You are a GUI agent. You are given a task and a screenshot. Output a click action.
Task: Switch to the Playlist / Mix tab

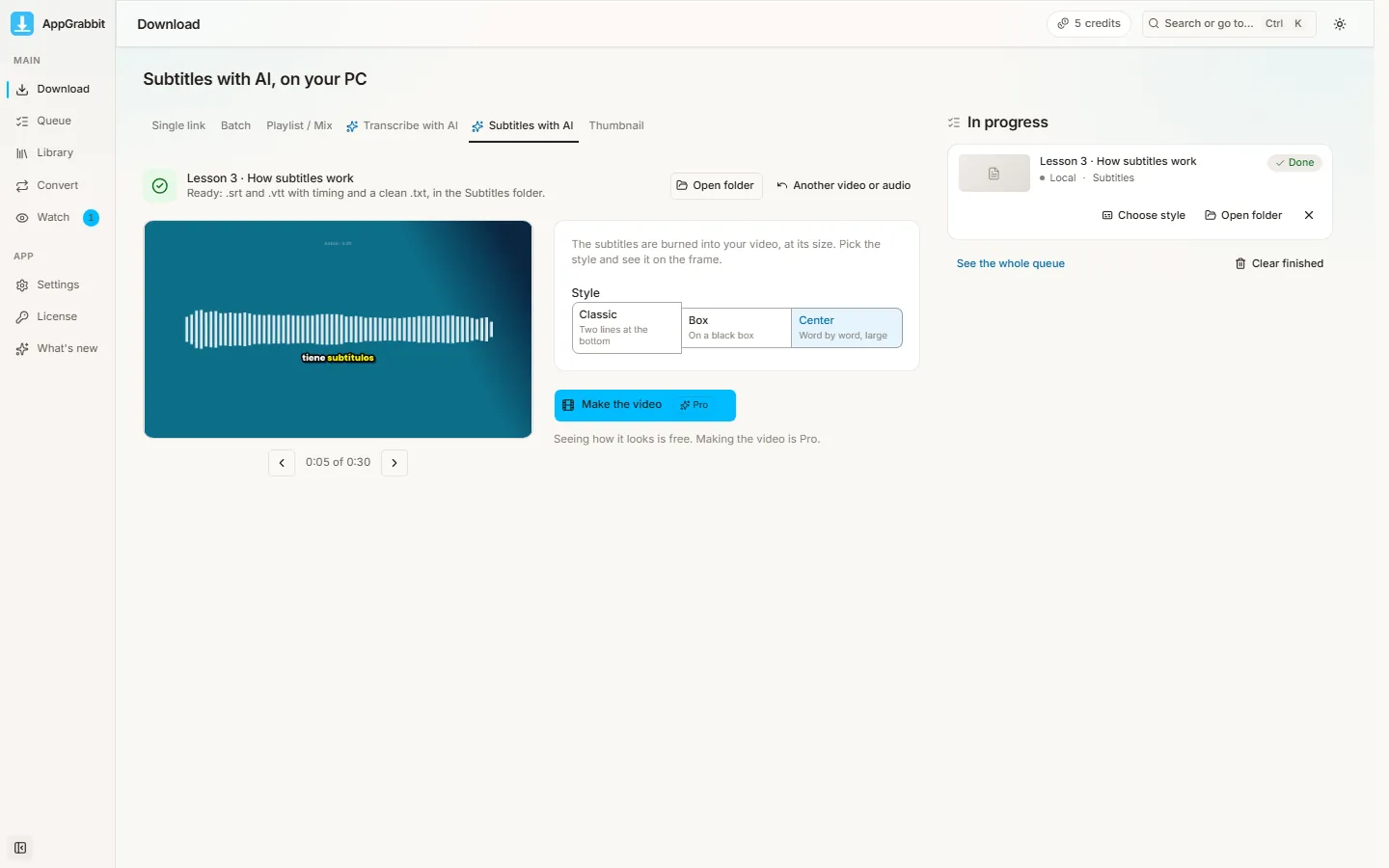tap(299, 125)
